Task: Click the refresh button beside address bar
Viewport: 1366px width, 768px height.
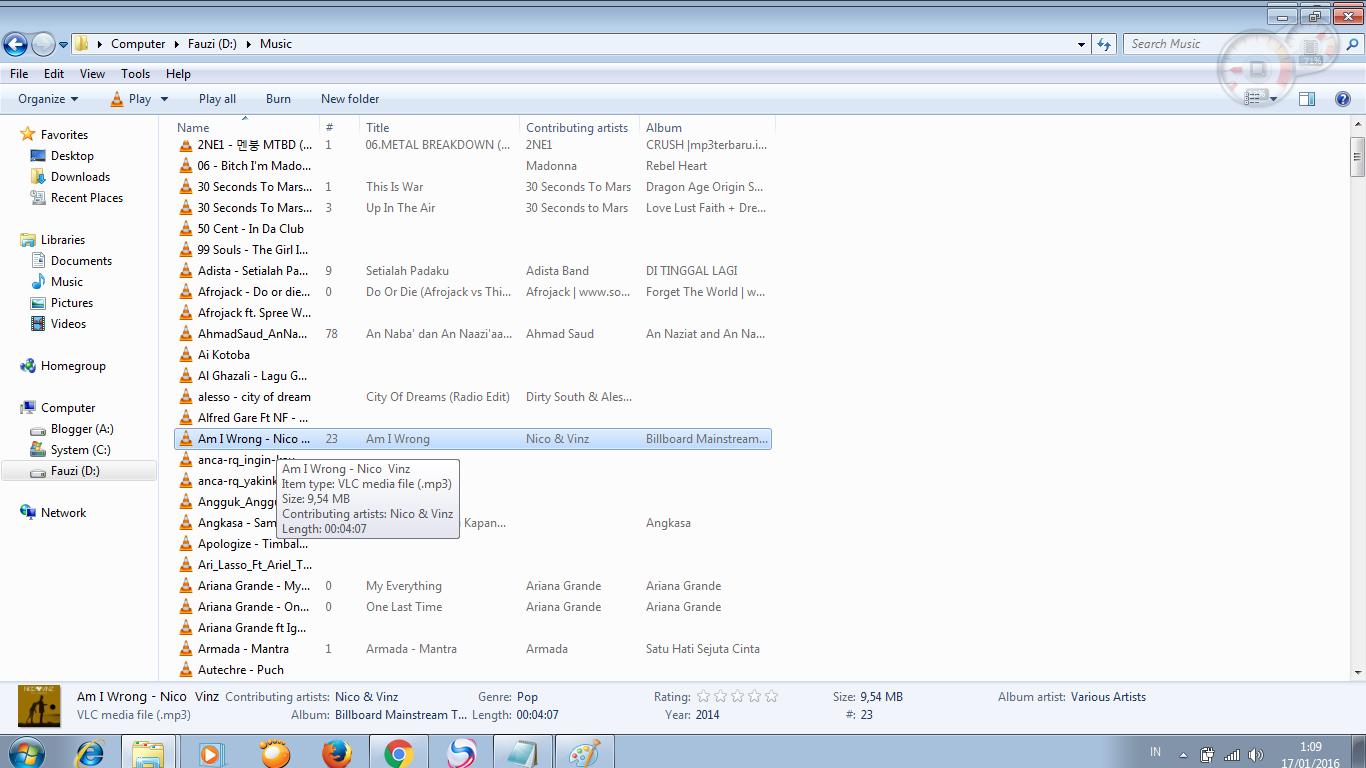Action: (1104, 44)
